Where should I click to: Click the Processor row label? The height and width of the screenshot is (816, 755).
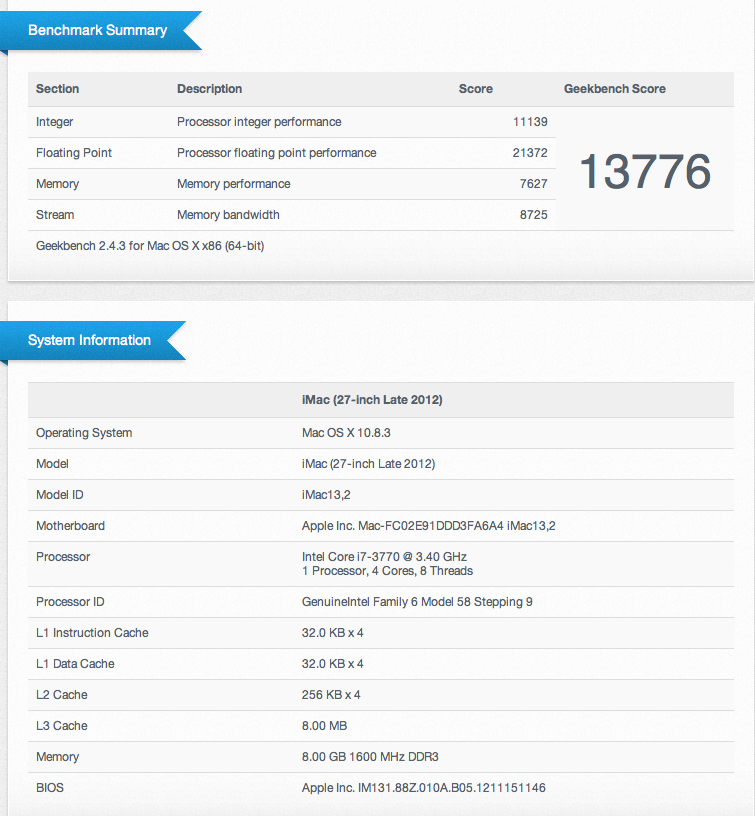[x=63, y=557]
